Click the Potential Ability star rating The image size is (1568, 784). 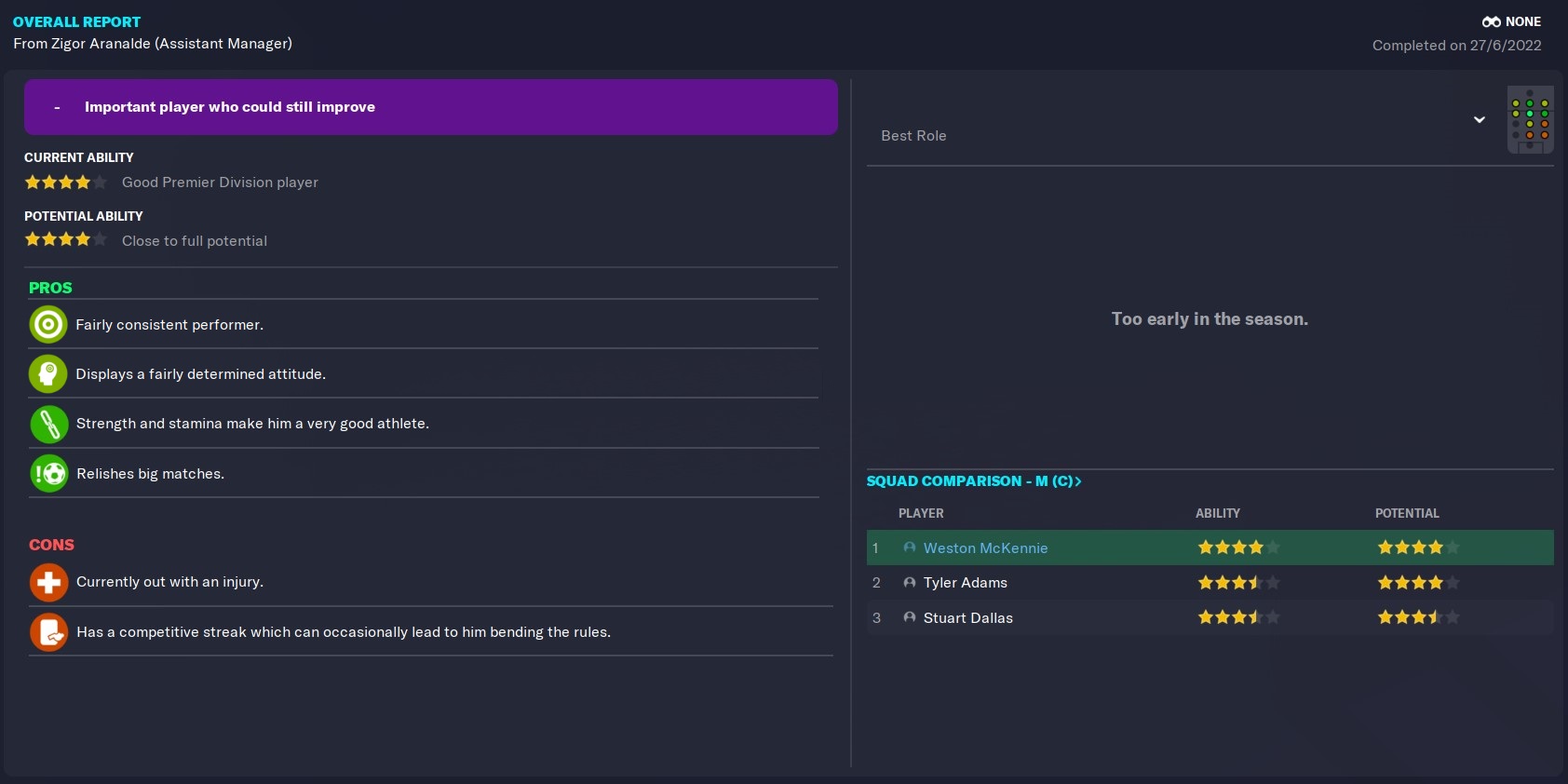(66, 240)
